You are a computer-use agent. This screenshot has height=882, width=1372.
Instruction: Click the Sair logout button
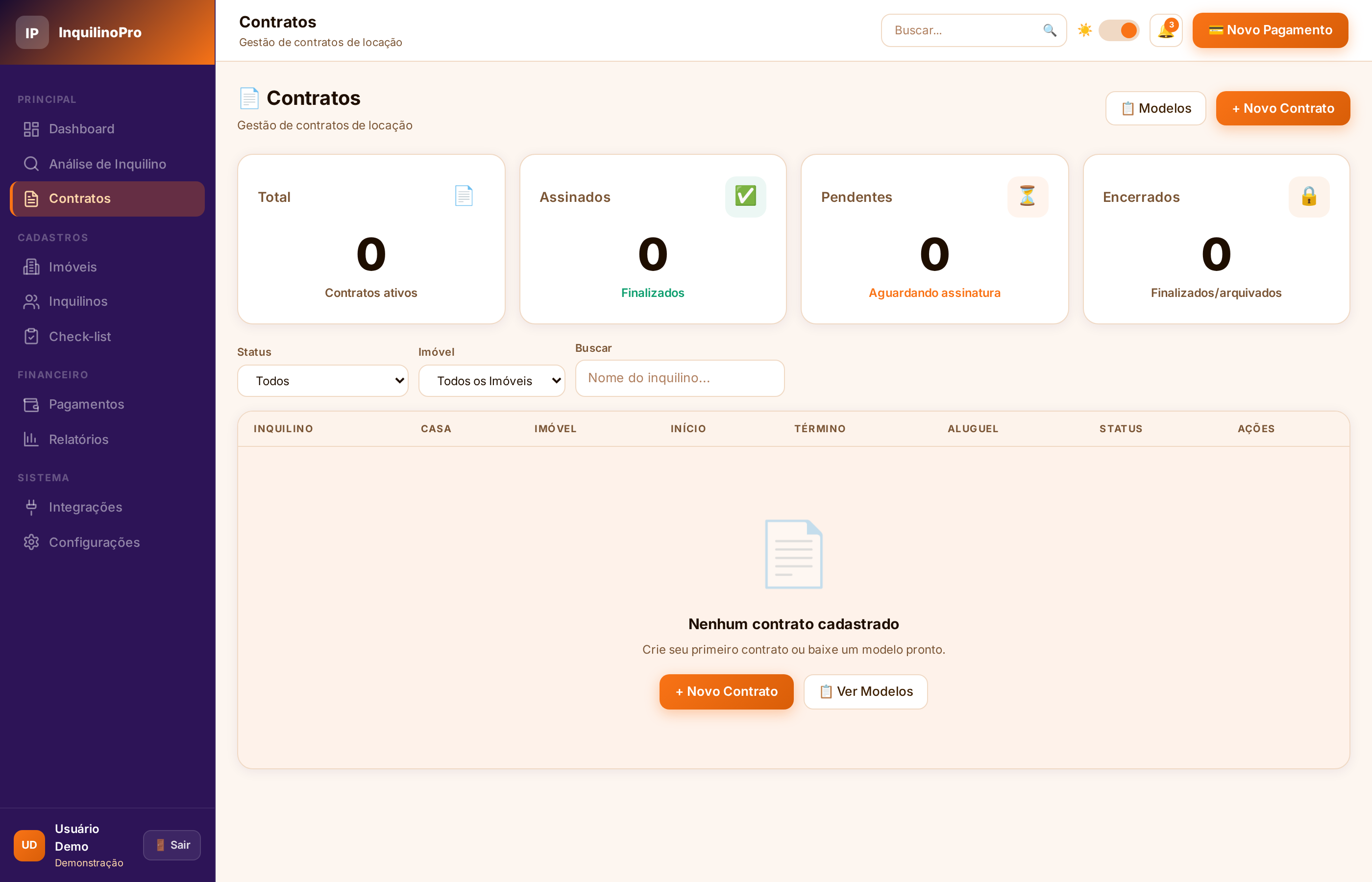172,845
